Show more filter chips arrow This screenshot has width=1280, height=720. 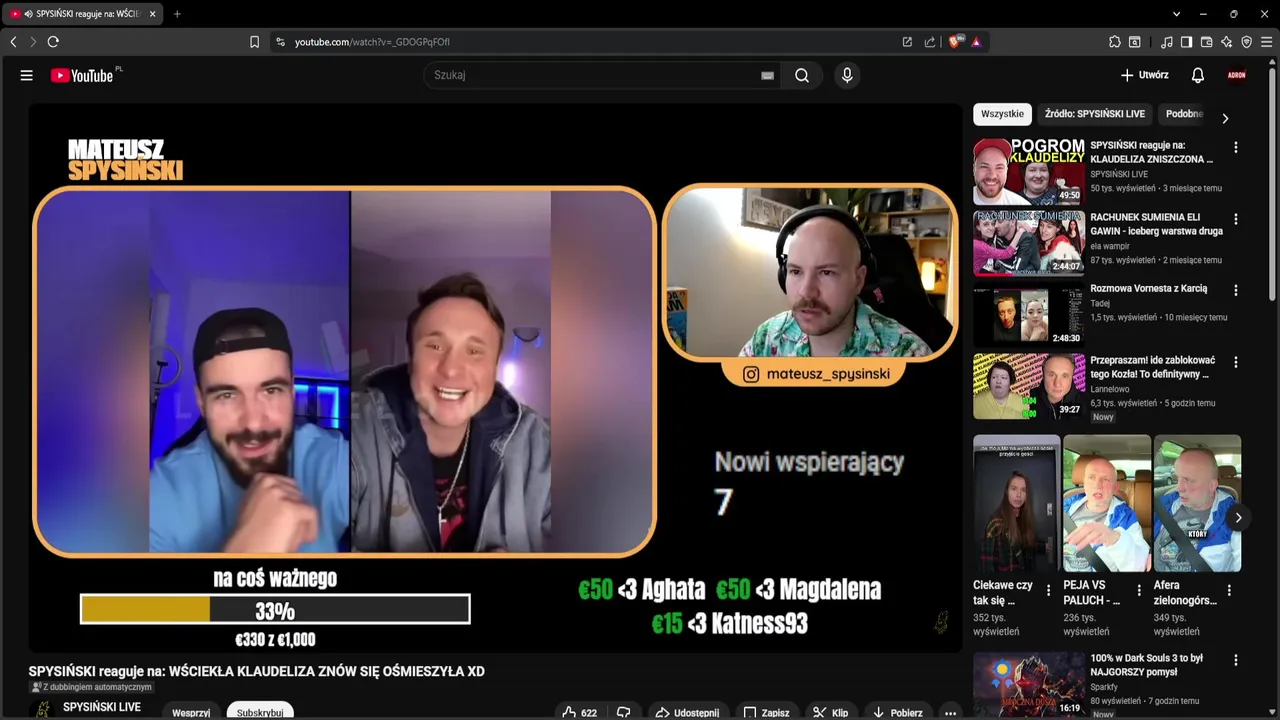pos(1225,118)
